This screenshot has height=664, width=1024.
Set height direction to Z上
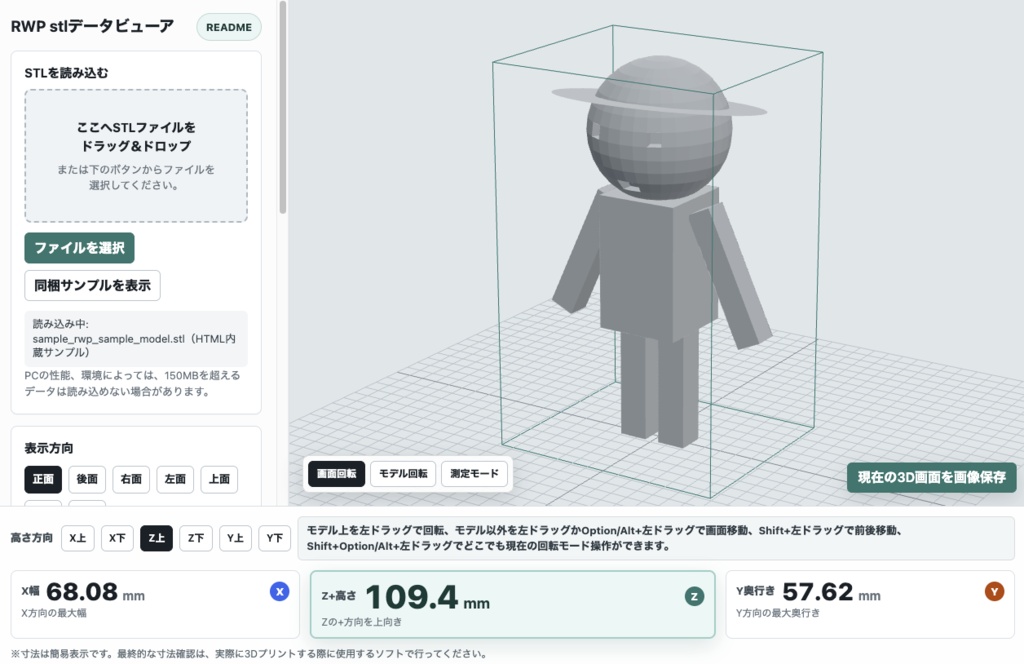(156, 538)
